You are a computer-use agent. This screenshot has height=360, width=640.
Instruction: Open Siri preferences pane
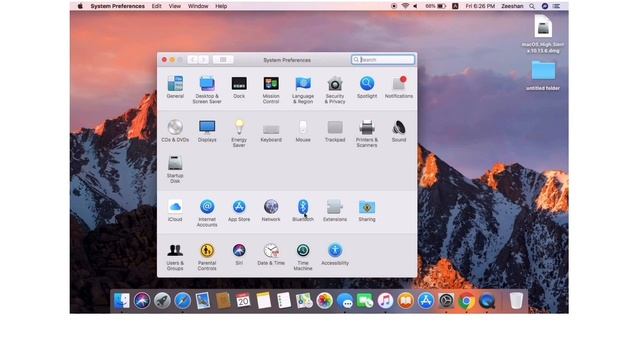[x=239, y=254]
